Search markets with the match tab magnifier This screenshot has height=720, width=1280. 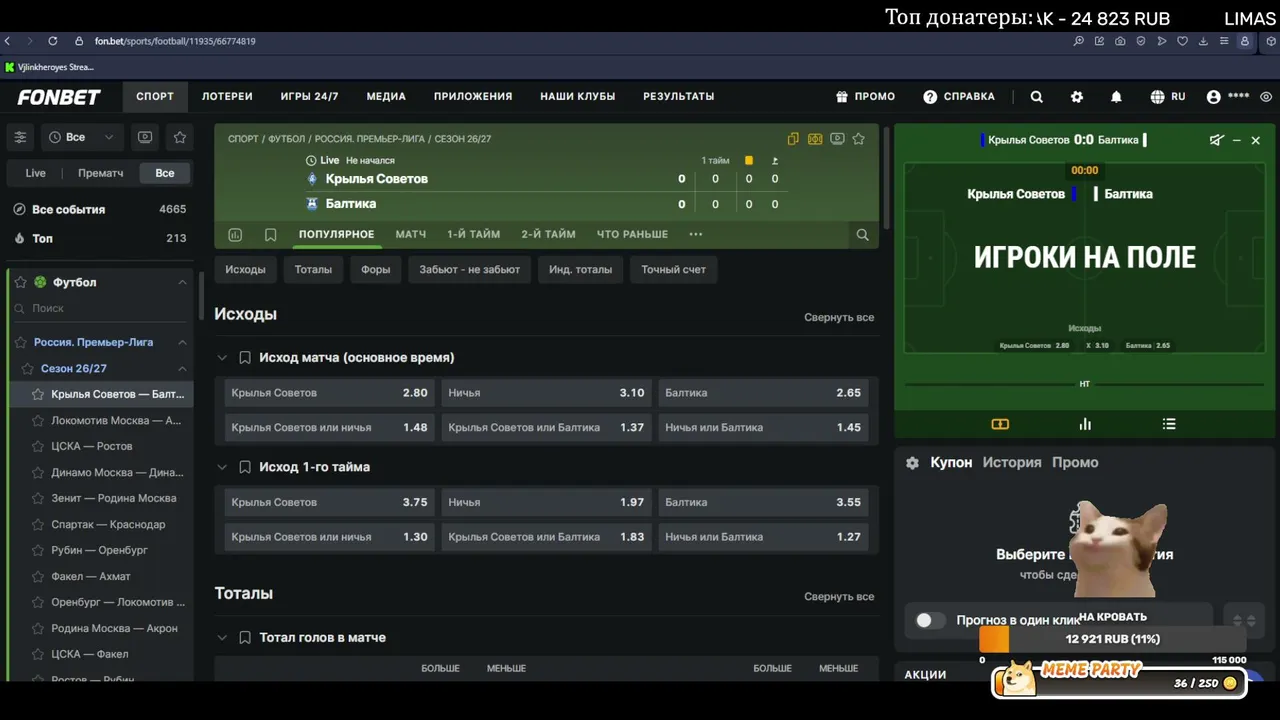(x=862, y=235)
